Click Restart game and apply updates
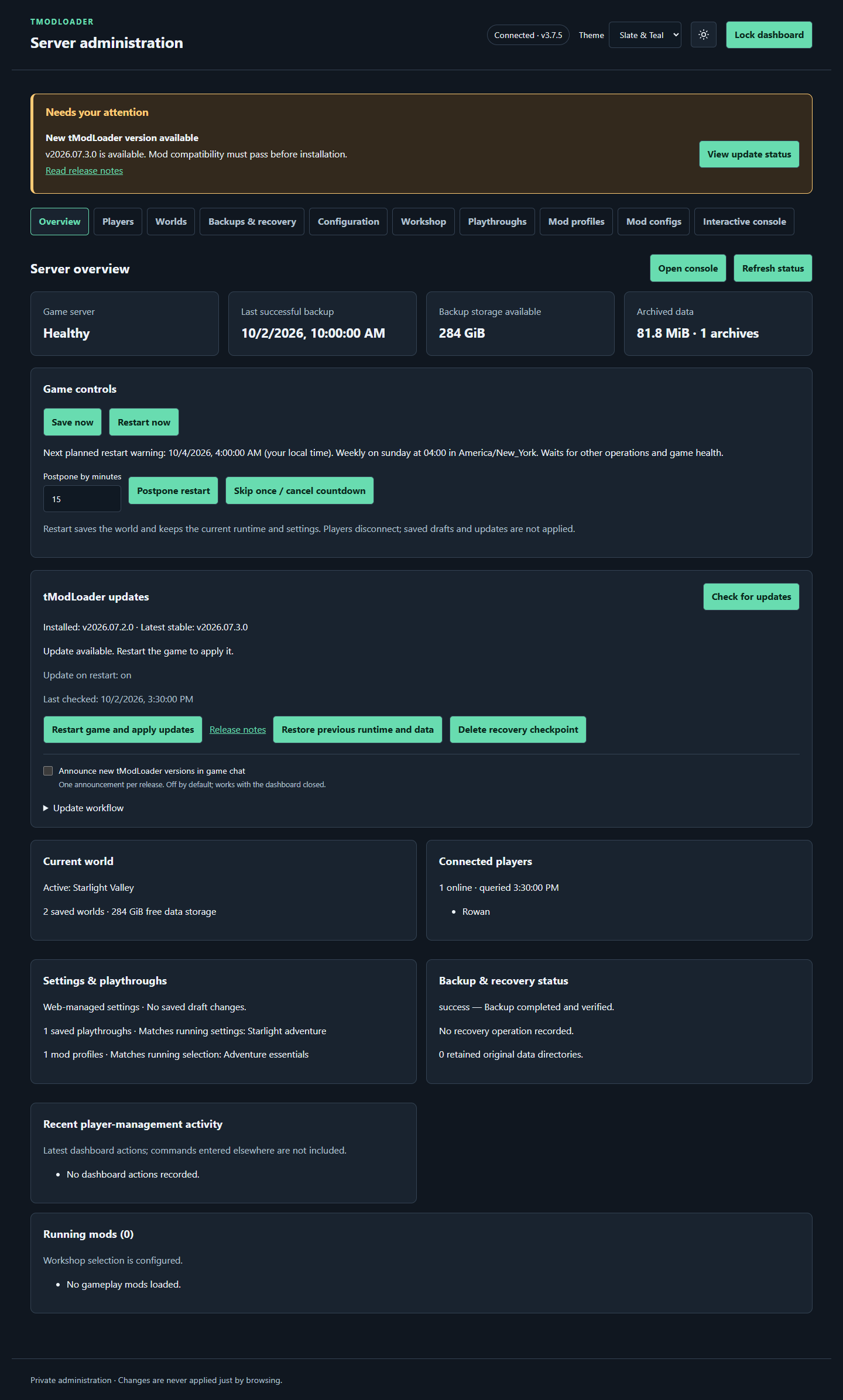843x1400 pixels. [123, 729]
